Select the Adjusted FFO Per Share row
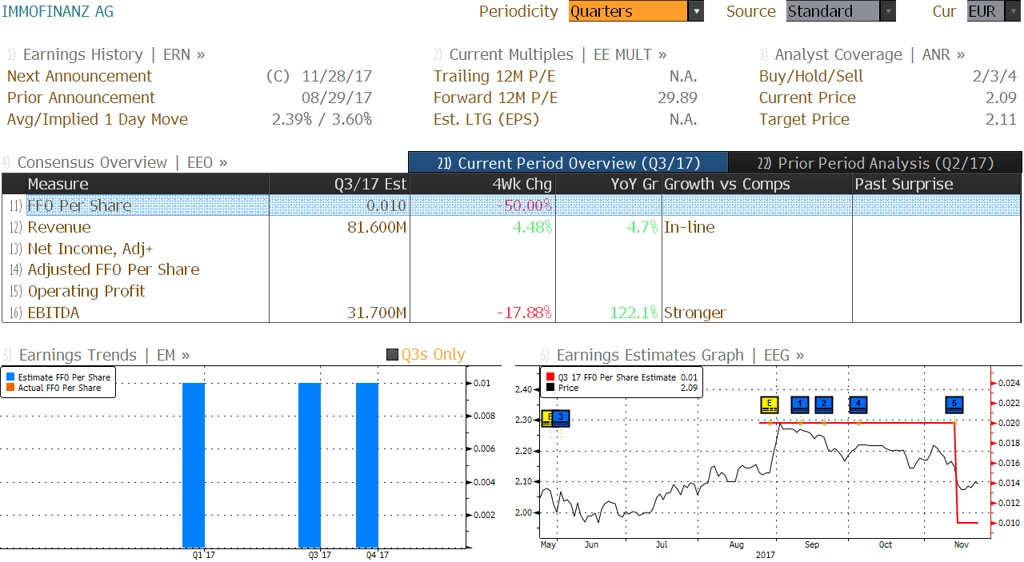Screen dimensions: 1024x562 511,270
